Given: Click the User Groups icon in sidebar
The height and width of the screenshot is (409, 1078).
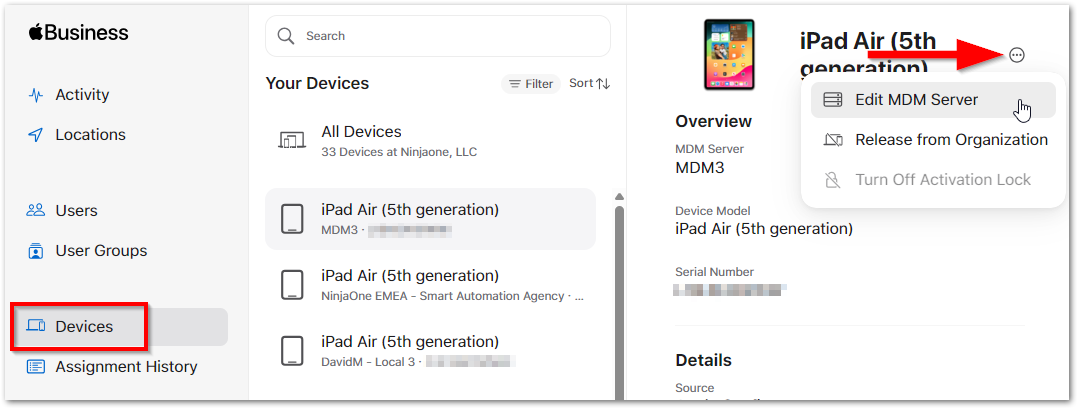Looking at the screenshot, I should coord(36,251).
